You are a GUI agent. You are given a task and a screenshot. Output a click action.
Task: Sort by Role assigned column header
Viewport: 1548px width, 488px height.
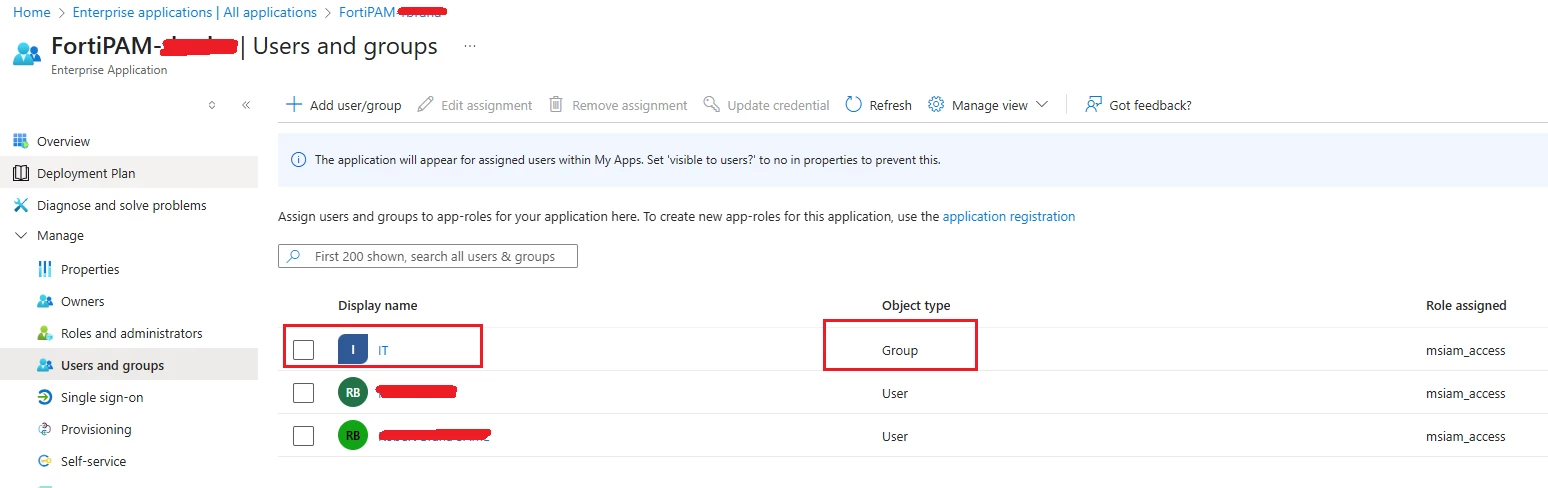1466,305
